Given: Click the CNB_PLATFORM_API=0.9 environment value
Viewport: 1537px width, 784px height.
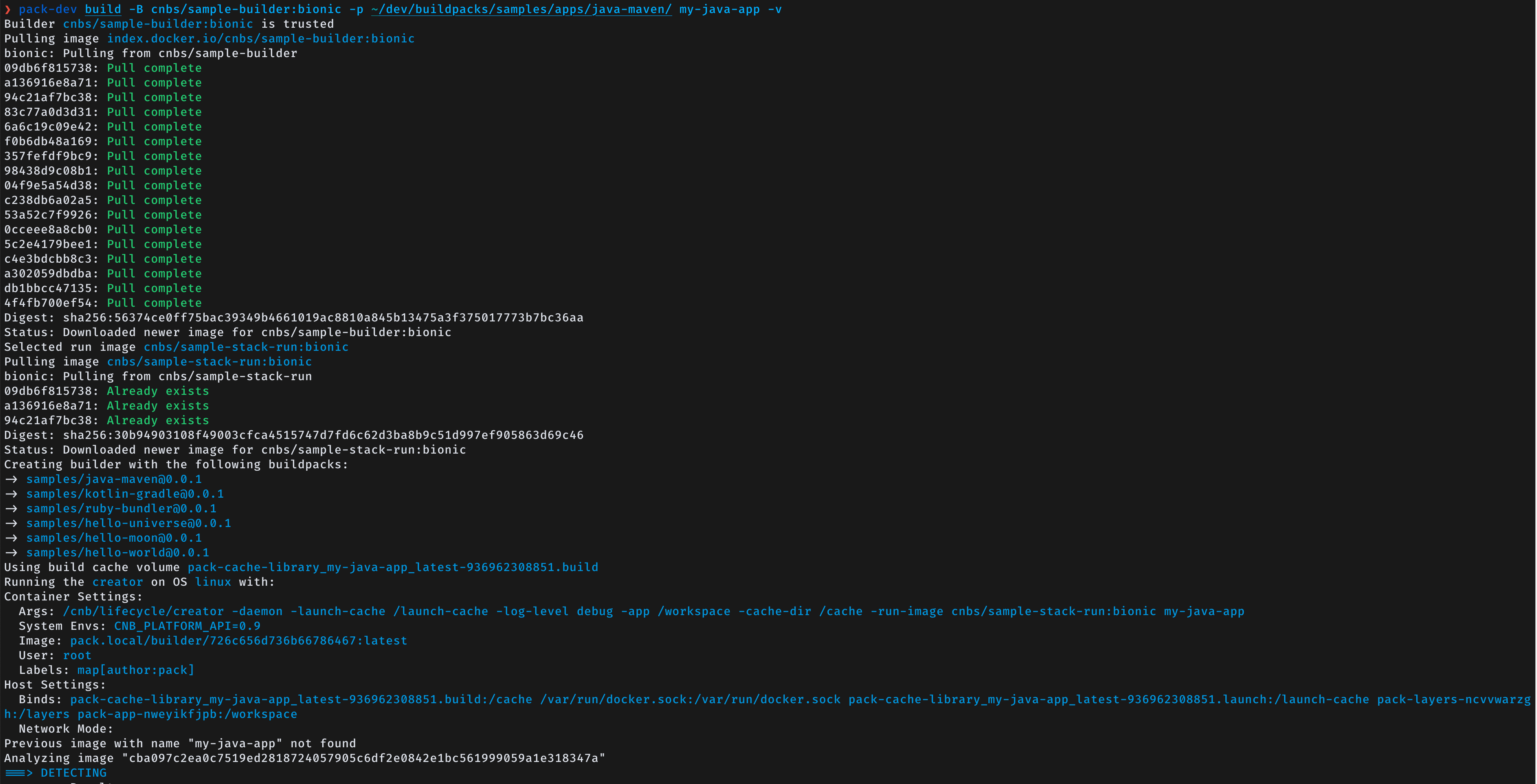Looking at the screenshot, I should 187,626.
